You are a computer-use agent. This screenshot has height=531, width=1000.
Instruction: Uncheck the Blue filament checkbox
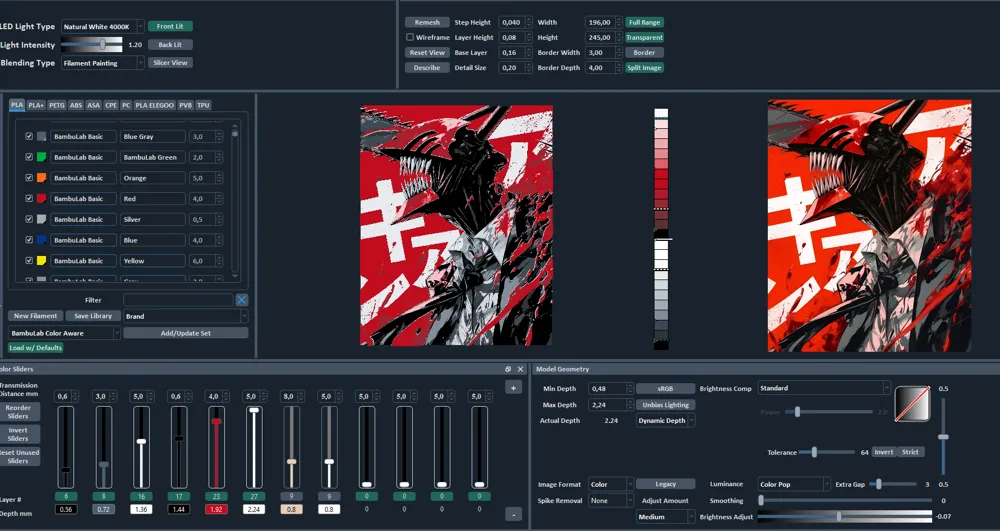29,240
